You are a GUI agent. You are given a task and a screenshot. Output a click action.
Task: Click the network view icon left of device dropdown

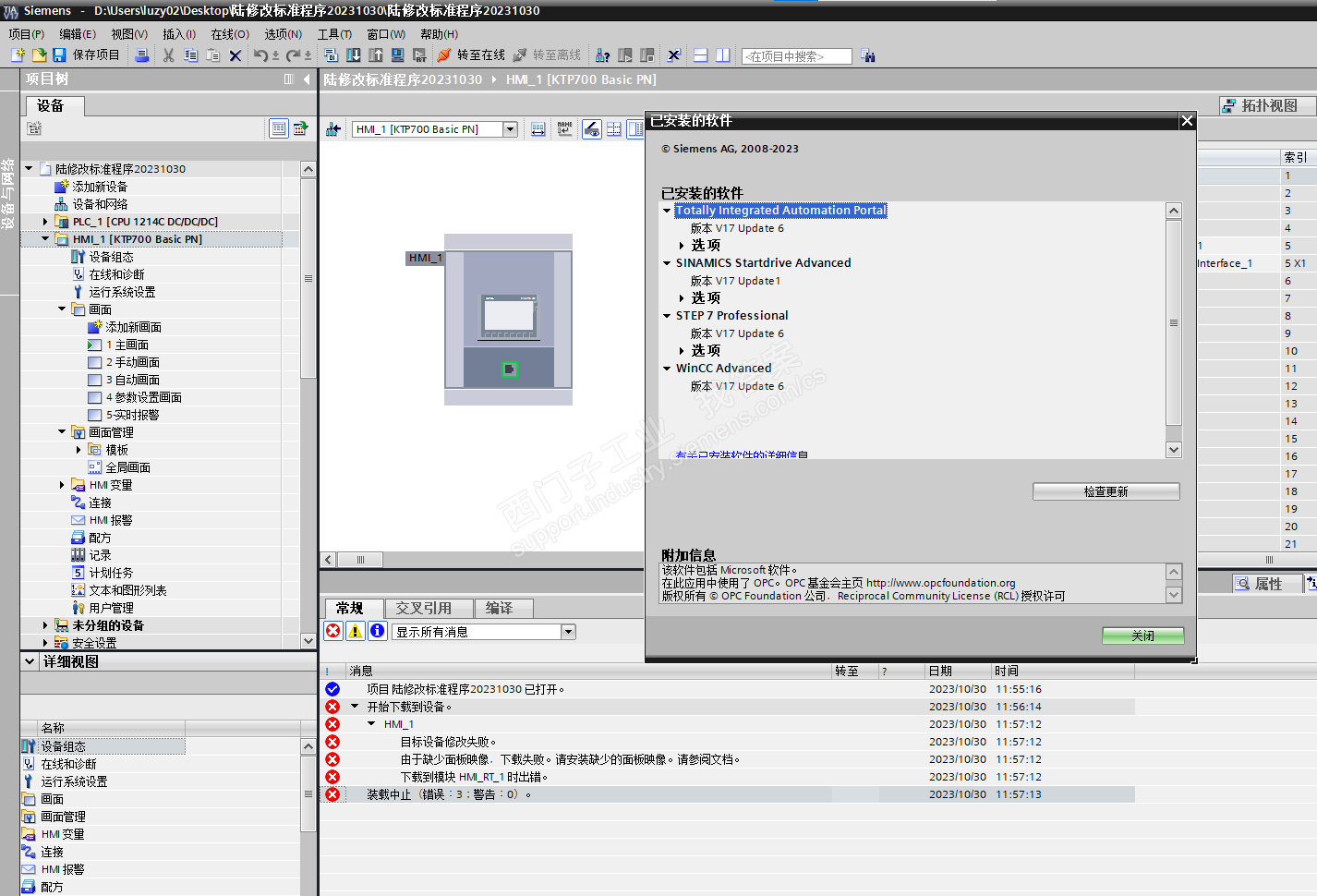(x=333, y=129)
